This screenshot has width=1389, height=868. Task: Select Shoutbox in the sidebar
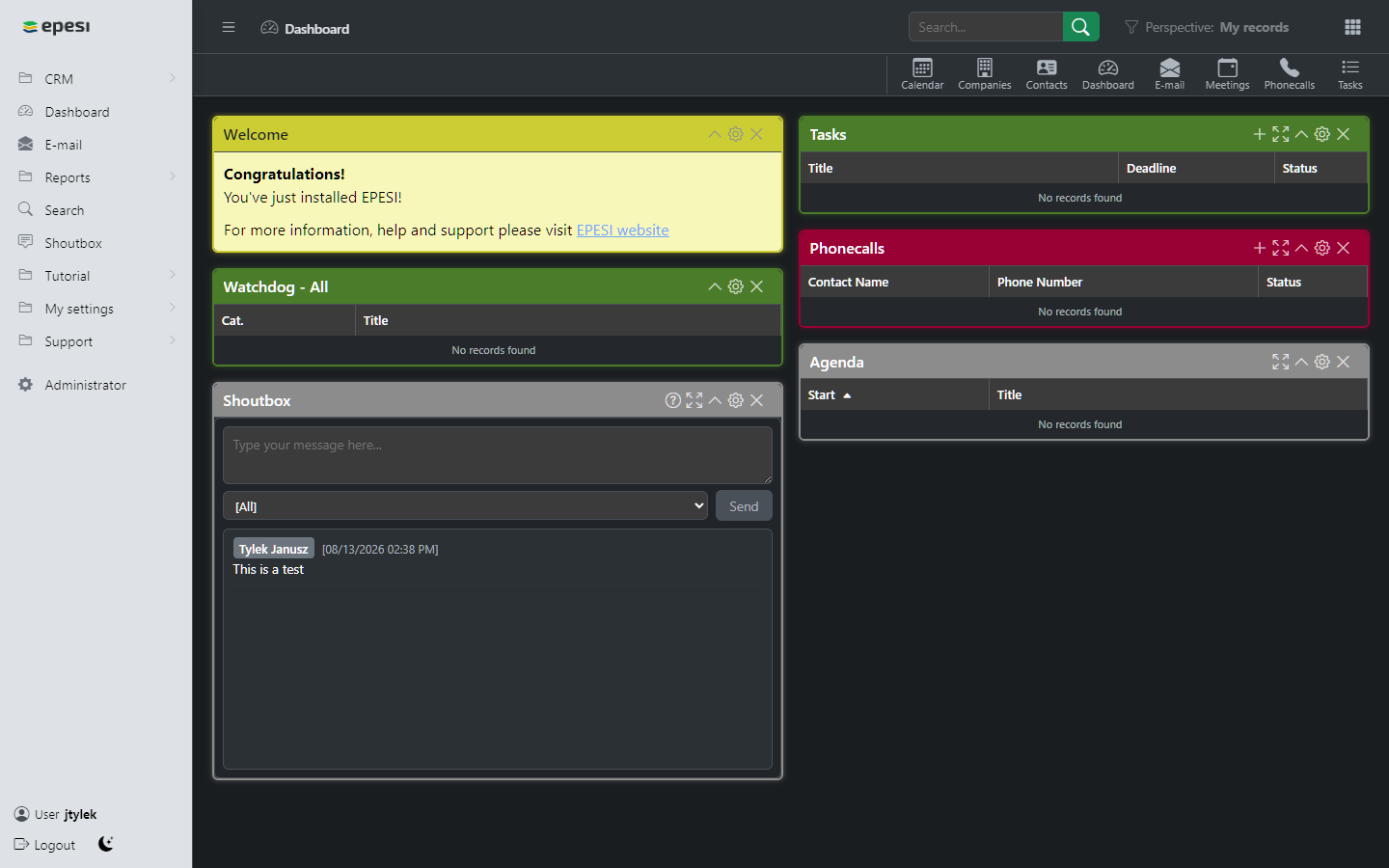click(96, 242)
